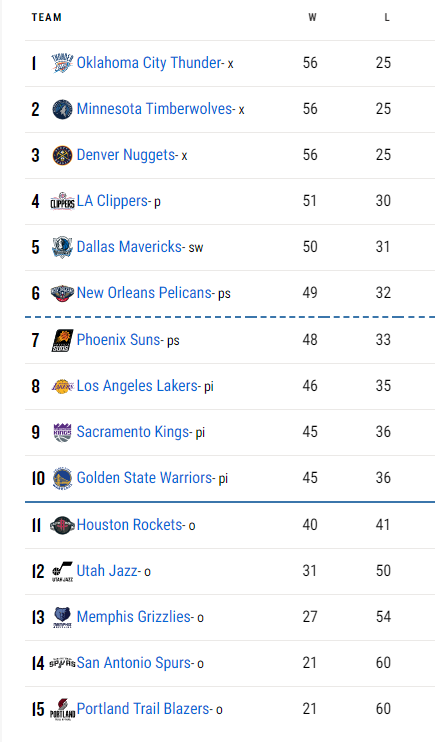Sort standings by the L column header
The image size is (435, 742).
[387, 18]
